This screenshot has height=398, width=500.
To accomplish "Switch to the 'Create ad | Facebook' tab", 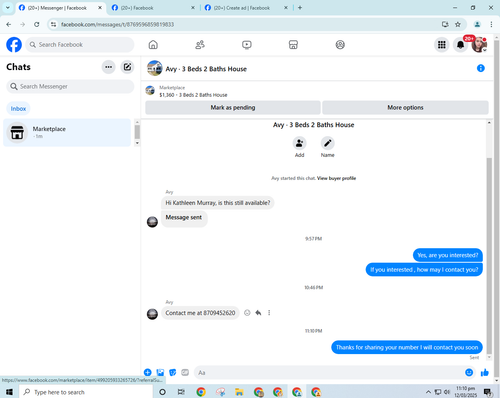I will (x=246, y=8).
